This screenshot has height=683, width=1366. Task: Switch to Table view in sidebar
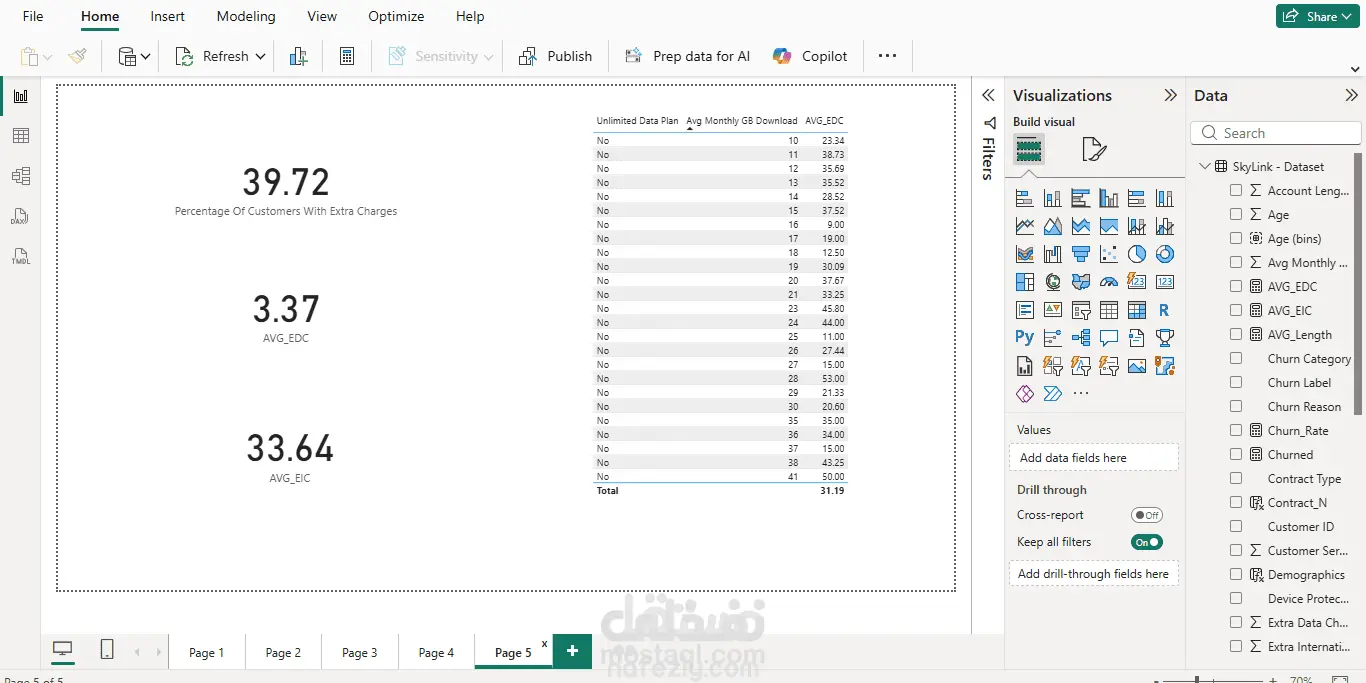(20, 136)
